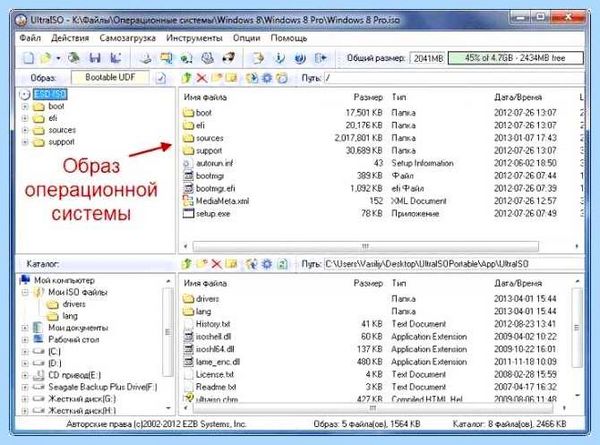This screenshot has height=445, width=600.
Task: Click New Folder icon in image toolbar
Action: (x=217, y=78)
